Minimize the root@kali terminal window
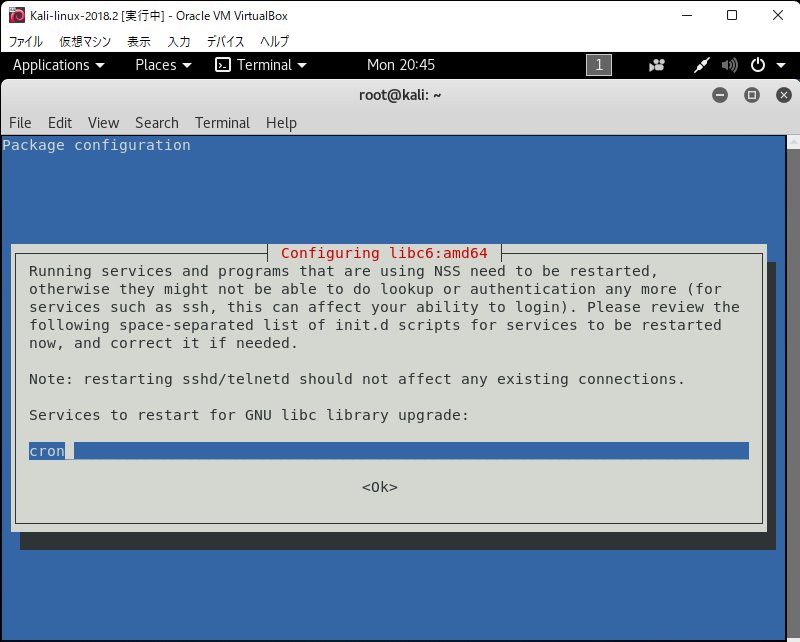800x642 pixels. [720, 95]
